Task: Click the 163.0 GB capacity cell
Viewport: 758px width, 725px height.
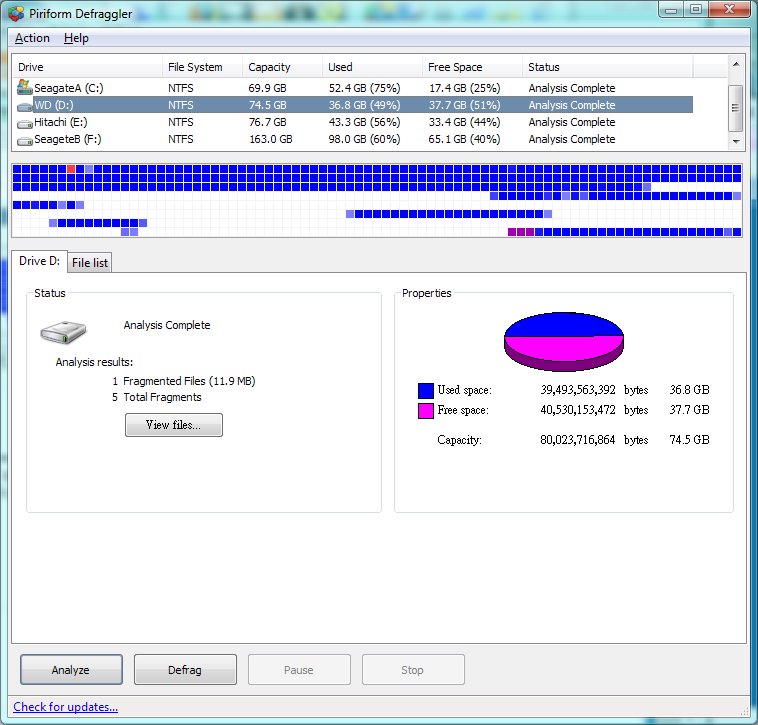Action: tap(271, 139)
